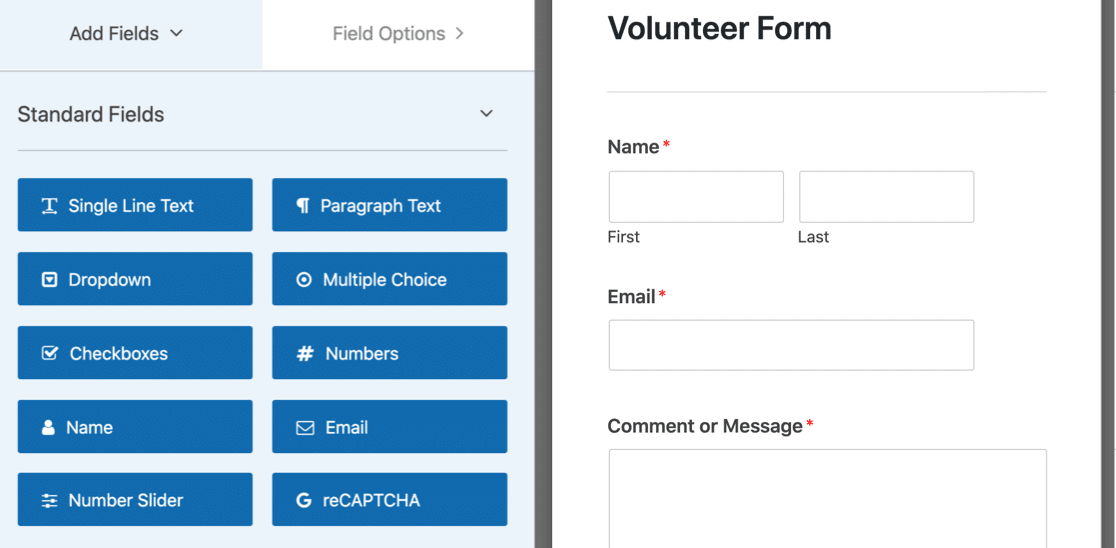Screen dimensions: 1116x548
Task: Add a Number Slider field
Action: tap(135, 500)
